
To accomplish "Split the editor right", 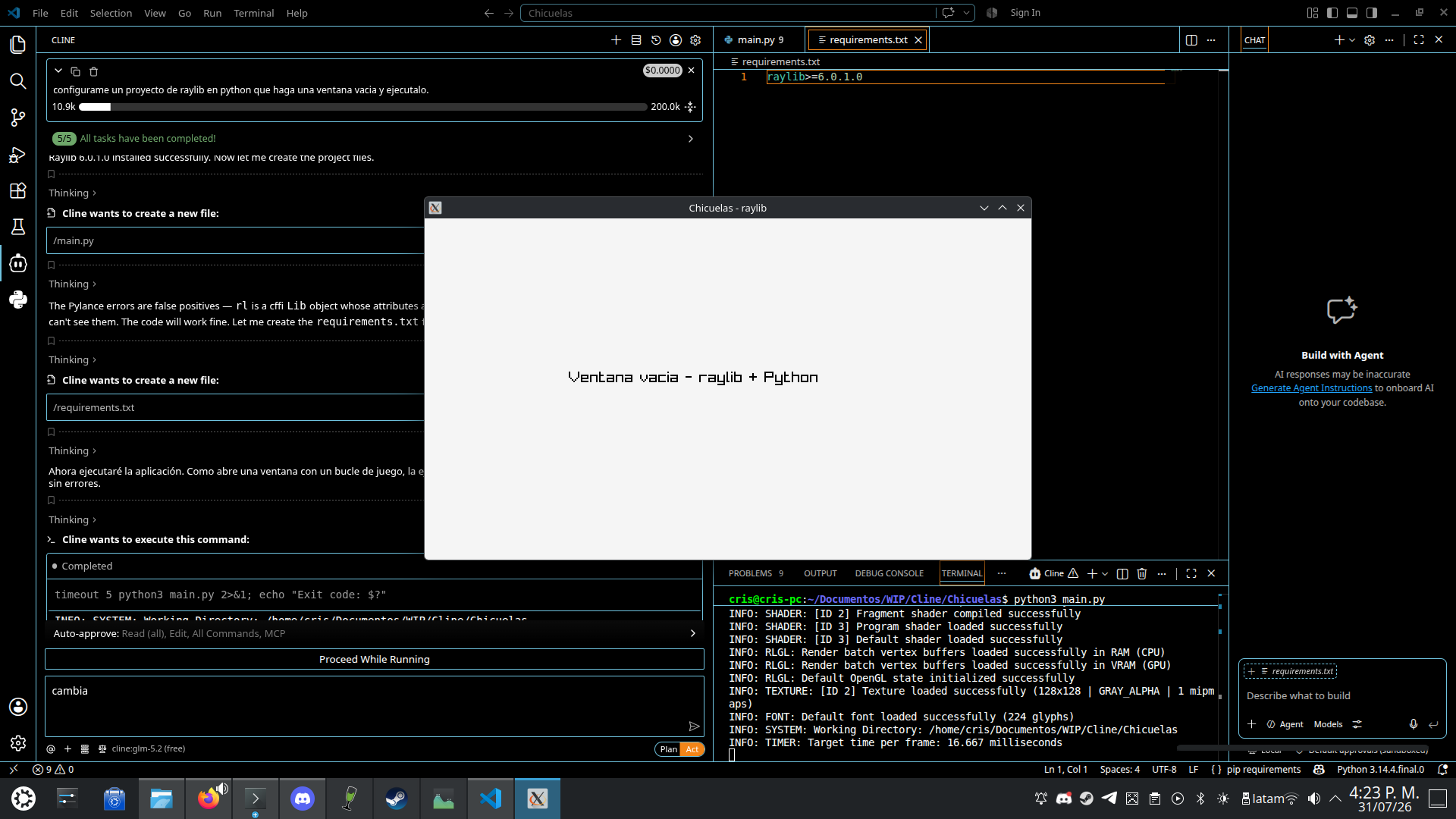I will click(x=1191, y=40).
